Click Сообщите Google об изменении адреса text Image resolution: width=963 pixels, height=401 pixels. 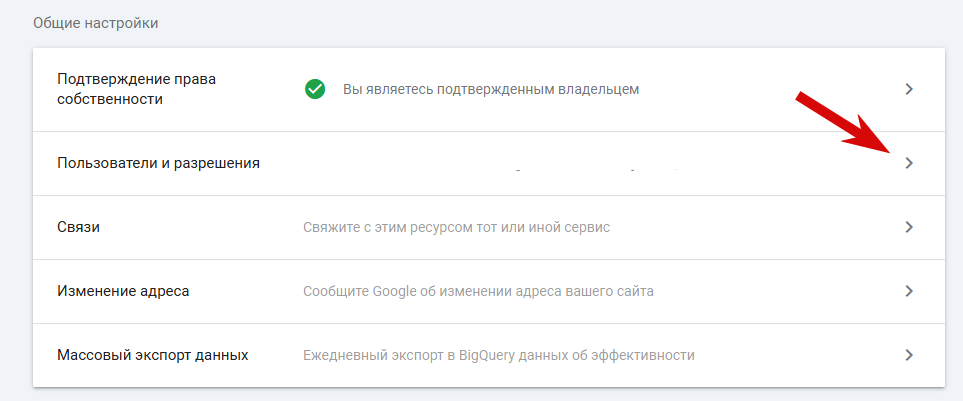(478, 291)
